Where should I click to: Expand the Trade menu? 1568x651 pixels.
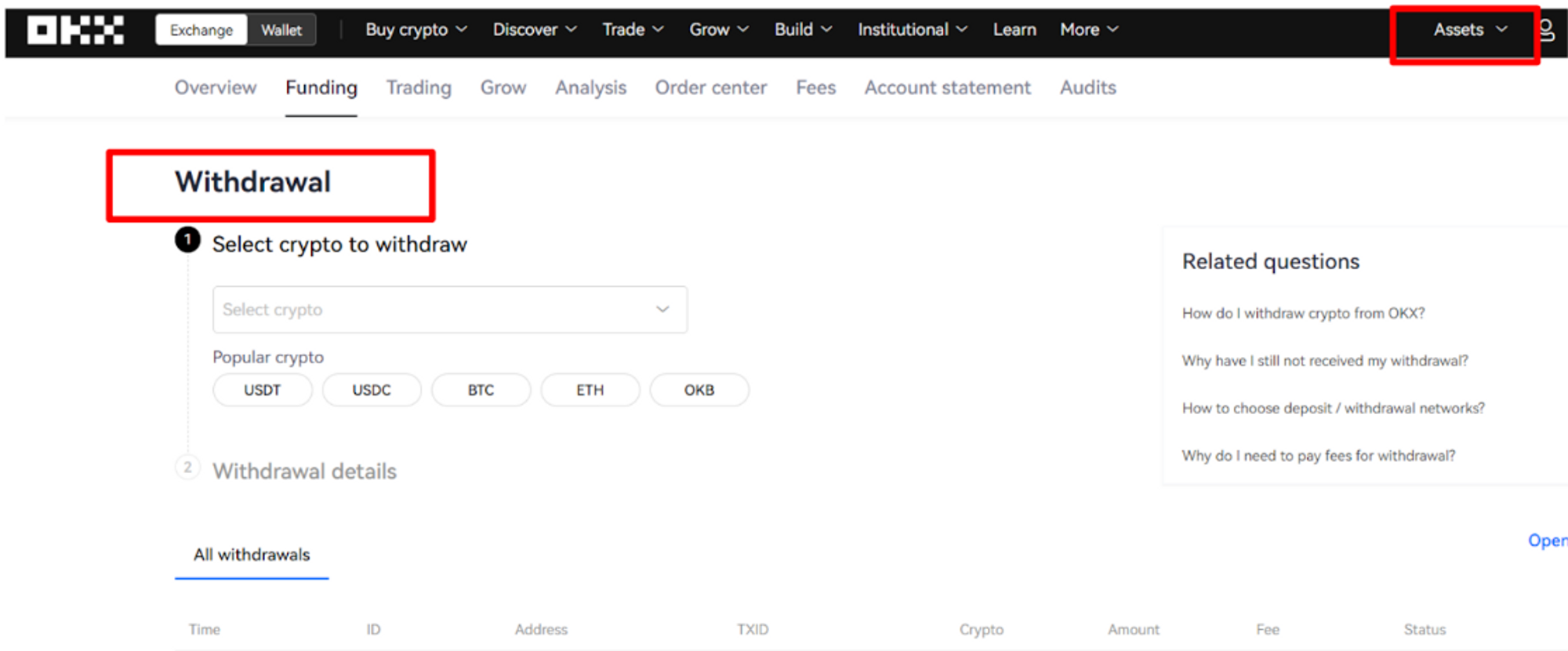632,30
